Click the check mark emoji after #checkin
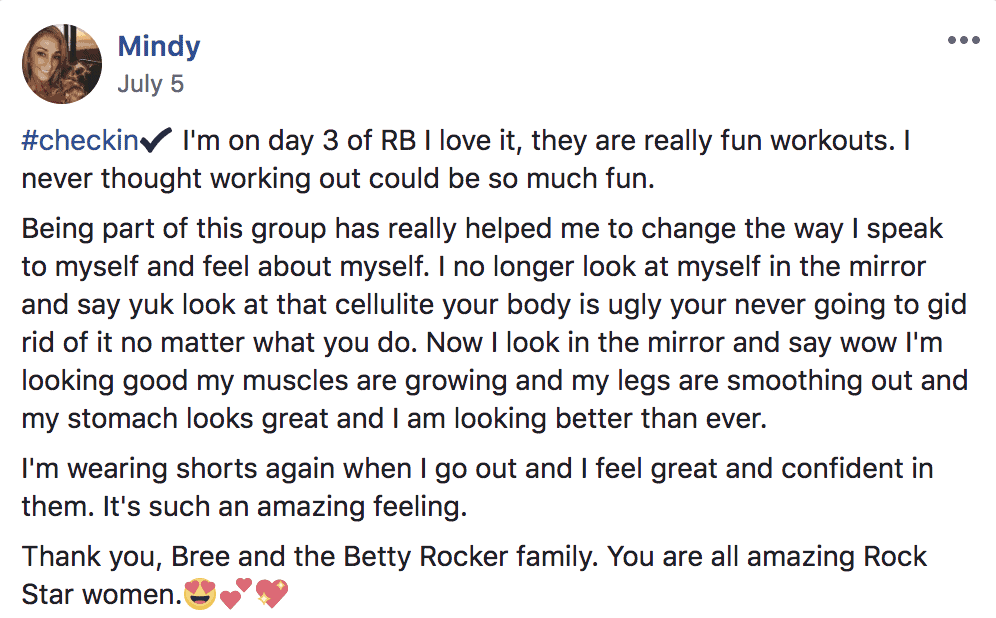Viewport: 996px width, 618px height. 156,140
